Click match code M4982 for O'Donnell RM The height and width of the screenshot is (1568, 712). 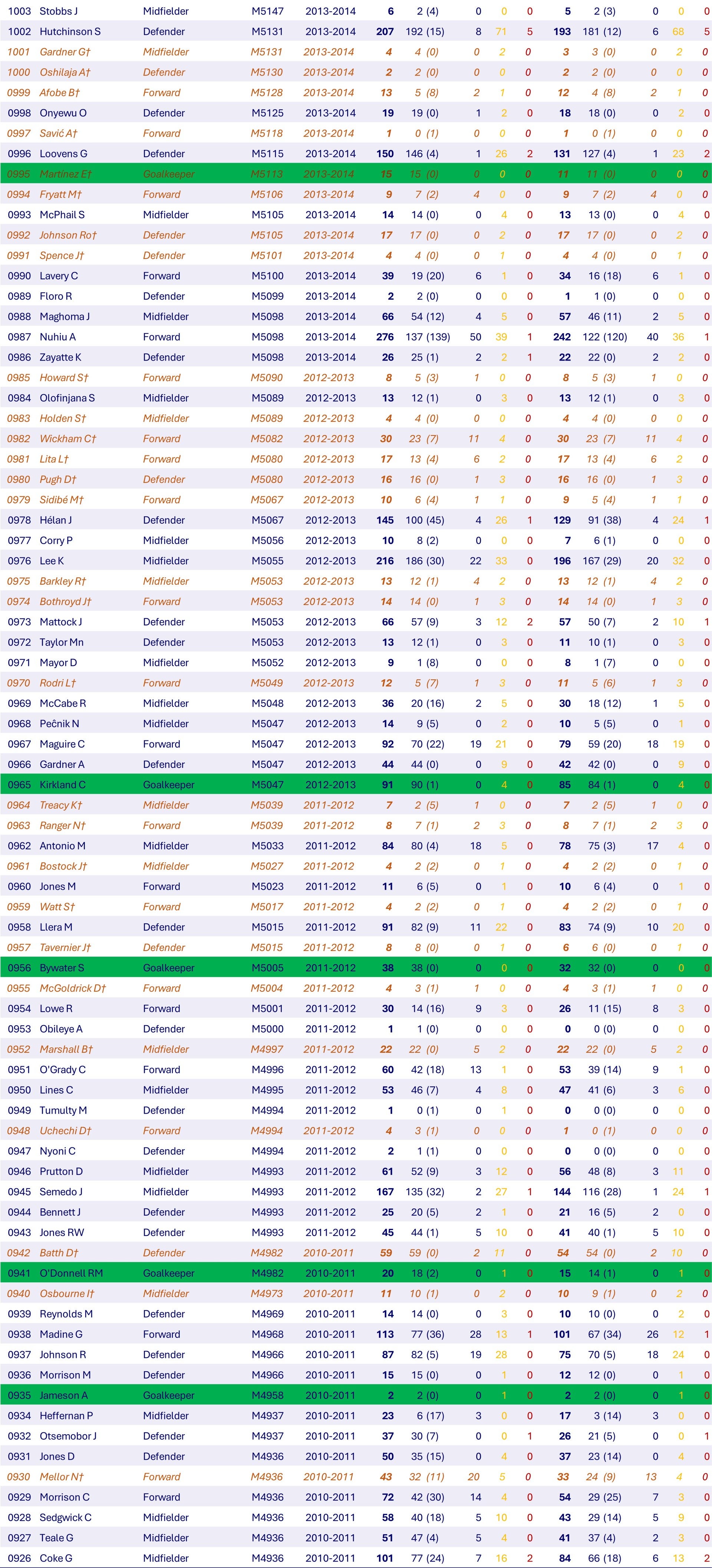[267, 1273]
